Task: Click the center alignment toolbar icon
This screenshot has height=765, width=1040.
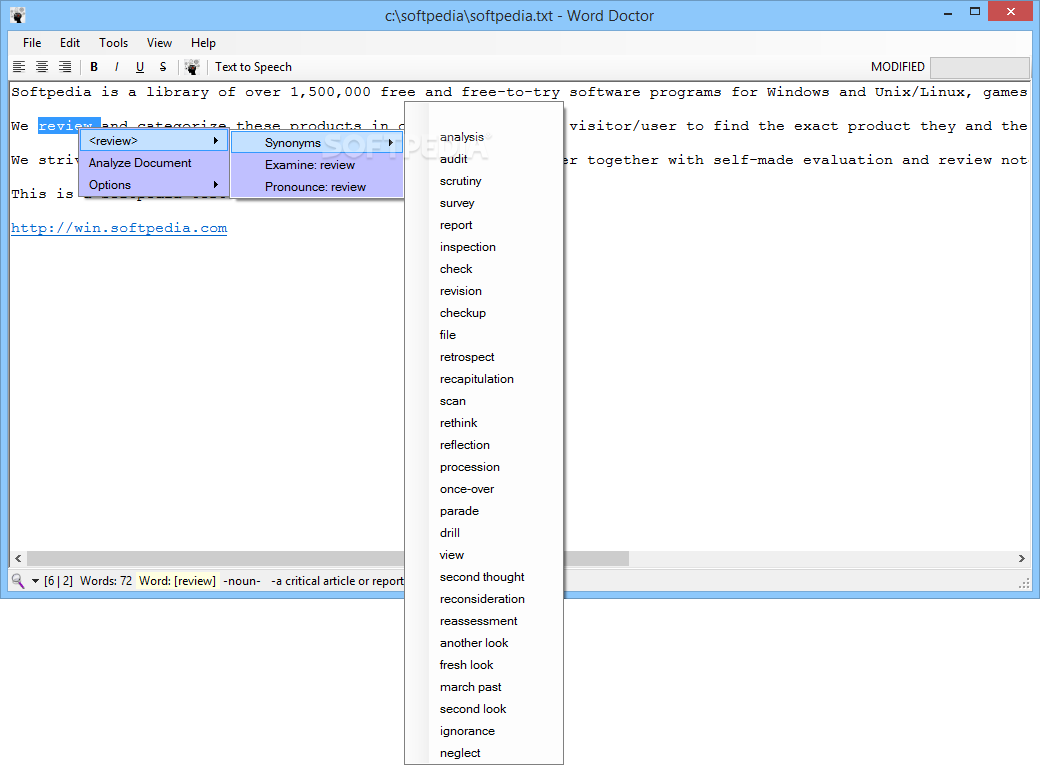Action: [x=42, y=66]
